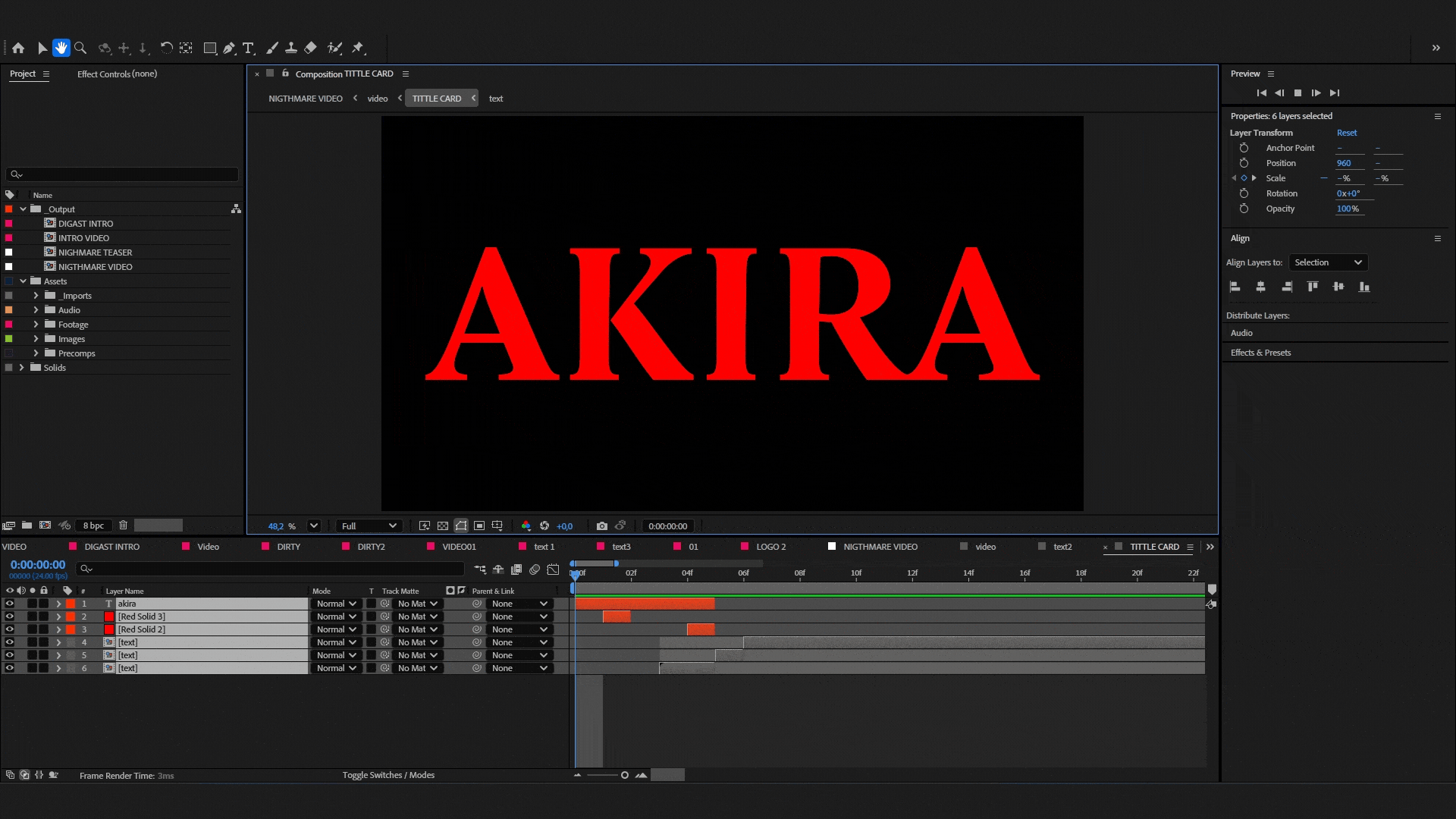The image size is (1456, 819).
Task: Switch to the NIGTHMARE VIDEO timeline tab
Action: click(880, 547)
